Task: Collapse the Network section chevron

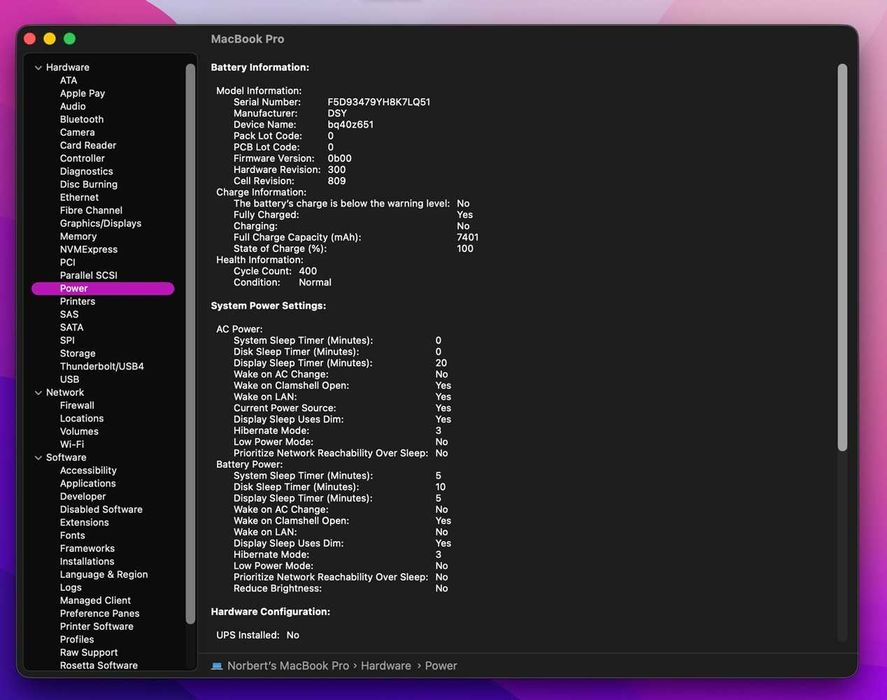Action: [38, 393]
